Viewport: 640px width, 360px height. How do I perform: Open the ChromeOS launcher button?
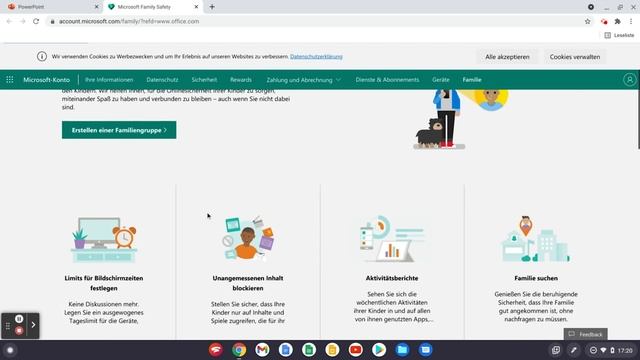(x=10, y=350)
